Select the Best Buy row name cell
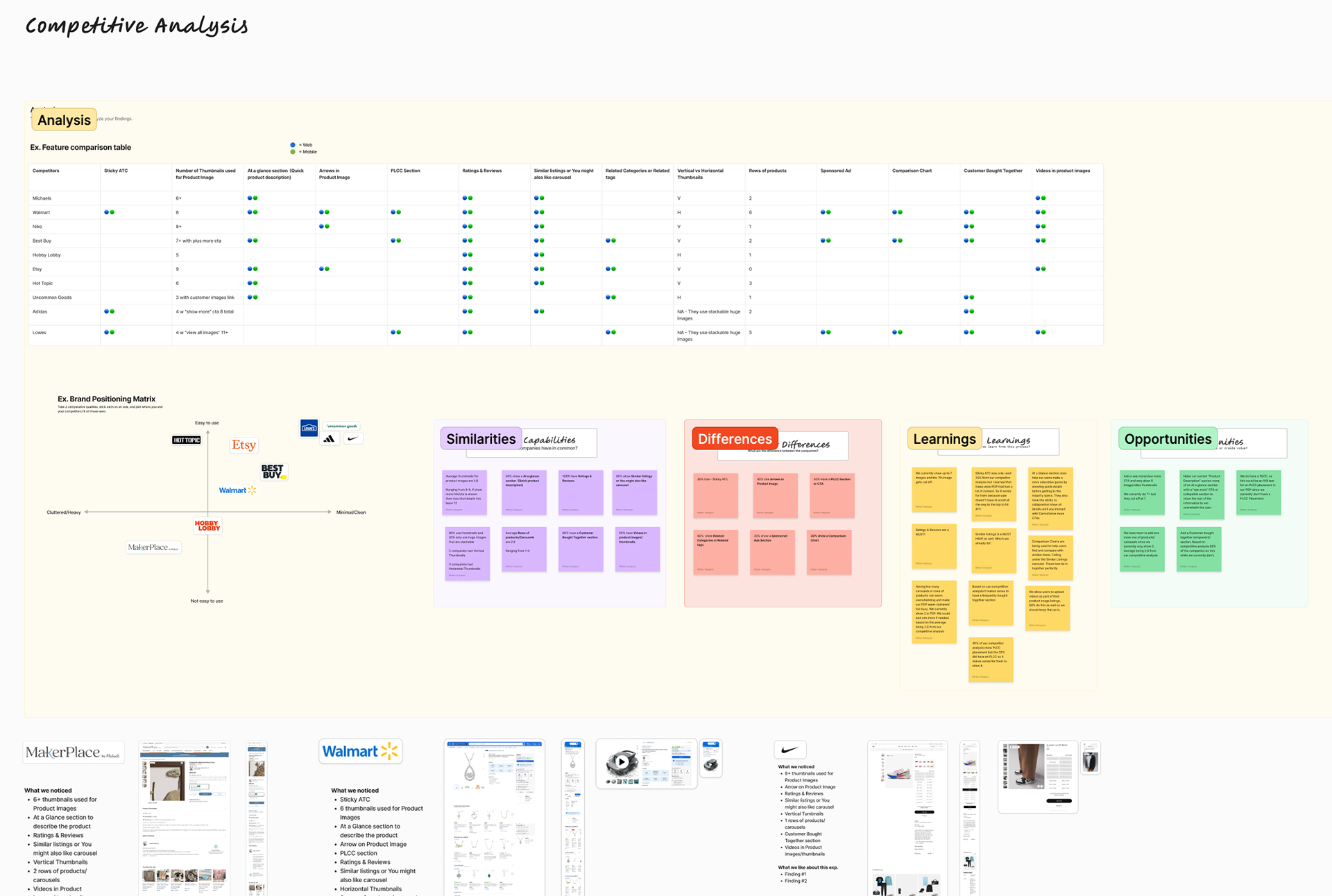Image resolution: width=1332 pixels, height=896 pixels. tap(65, 241)
